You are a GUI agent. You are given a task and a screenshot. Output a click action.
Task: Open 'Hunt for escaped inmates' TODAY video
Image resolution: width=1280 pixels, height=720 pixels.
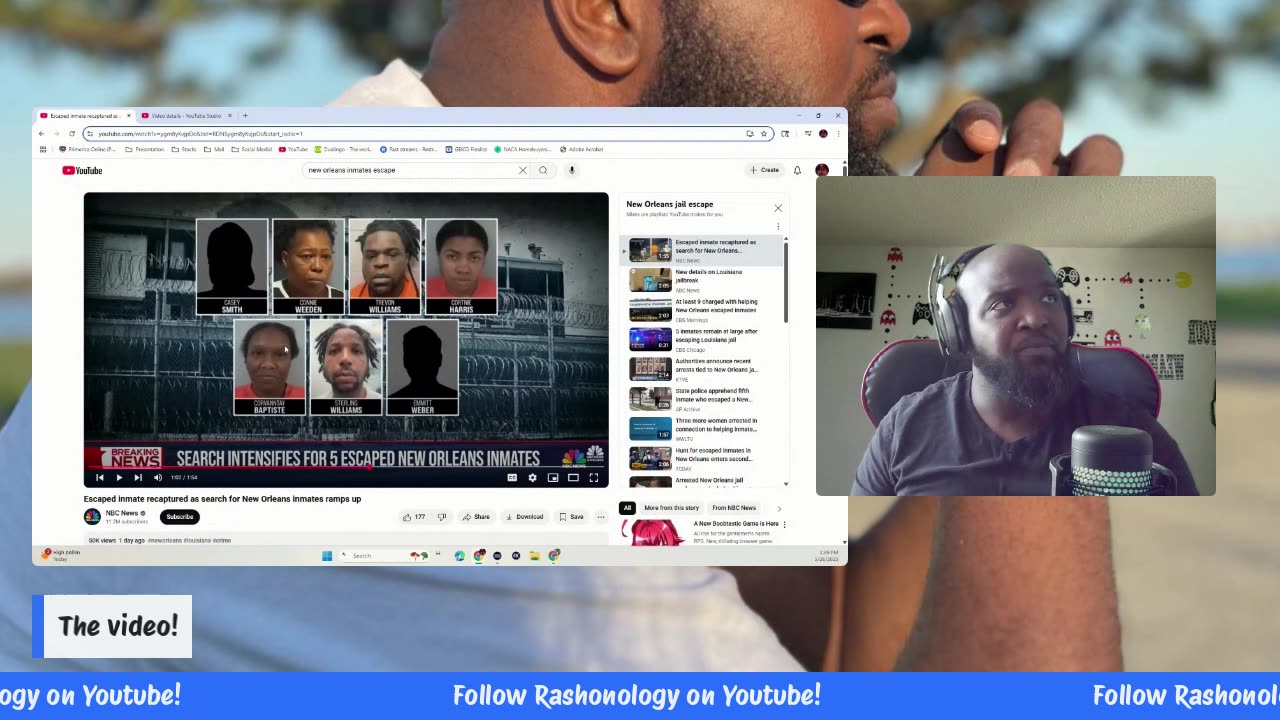(703, 458)
